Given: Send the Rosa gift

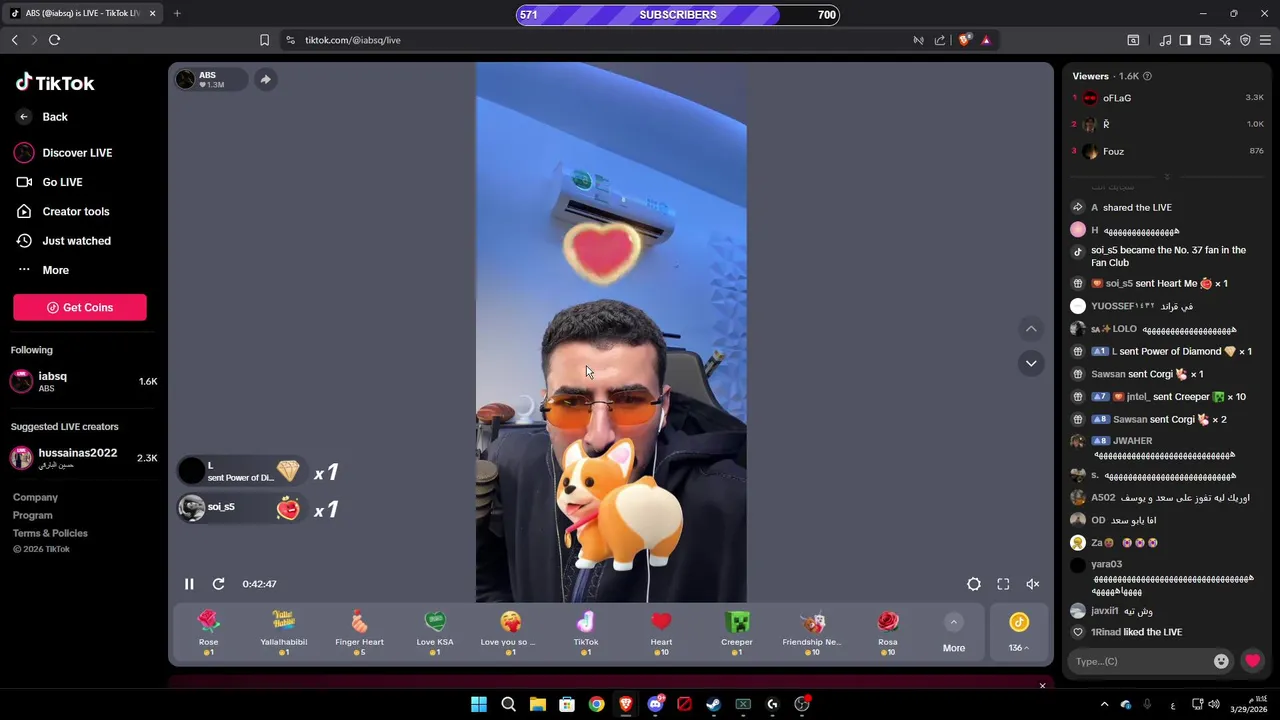Looking at the screenshot, I should [888, 633].
